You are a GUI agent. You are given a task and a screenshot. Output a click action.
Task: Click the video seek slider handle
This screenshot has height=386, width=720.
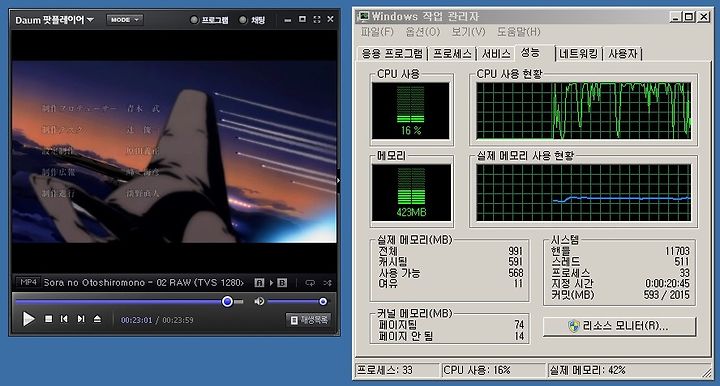[227, 302]
